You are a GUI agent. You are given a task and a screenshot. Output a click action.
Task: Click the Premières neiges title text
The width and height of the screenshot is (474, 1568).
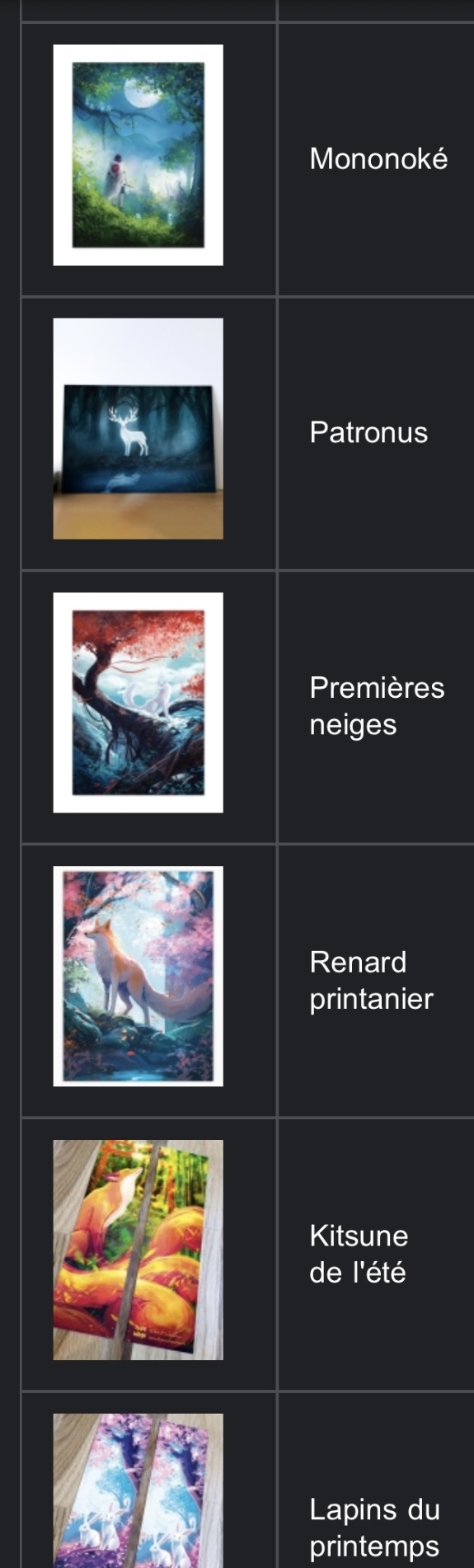click(x=377, y=706)
